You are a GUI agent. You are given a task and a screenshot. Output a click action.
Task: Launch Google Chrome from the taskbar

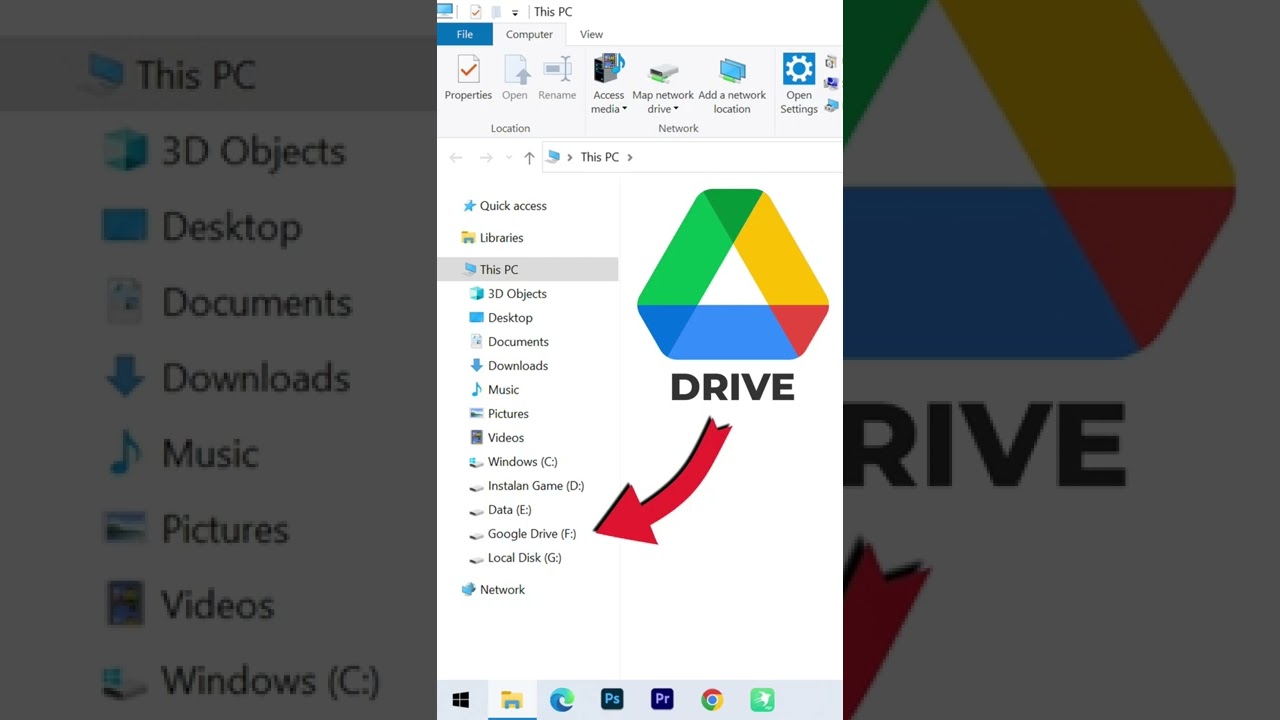click(x=712, y=700)
